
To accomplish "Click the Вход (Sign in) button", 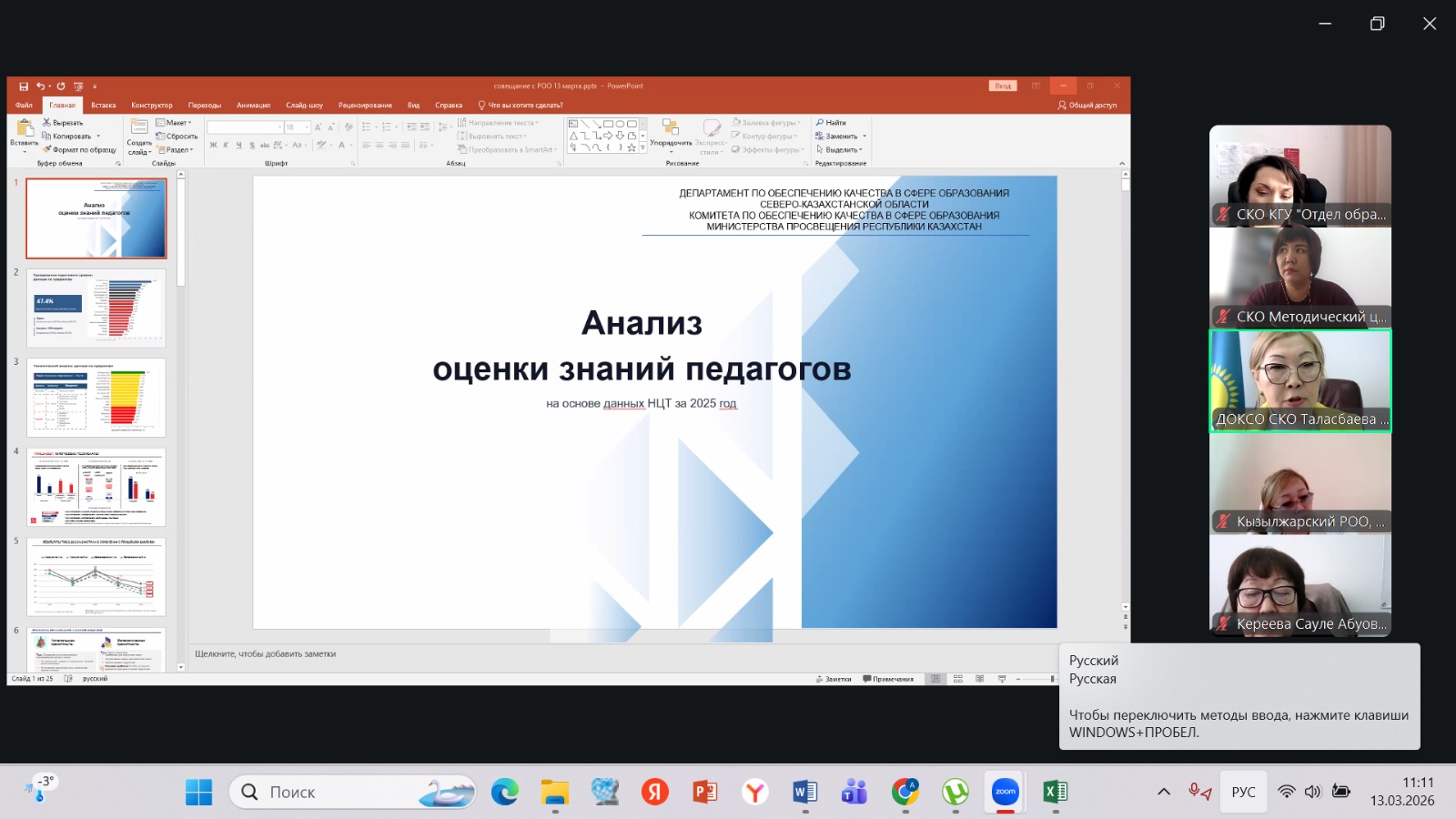I will point(1002,85).
